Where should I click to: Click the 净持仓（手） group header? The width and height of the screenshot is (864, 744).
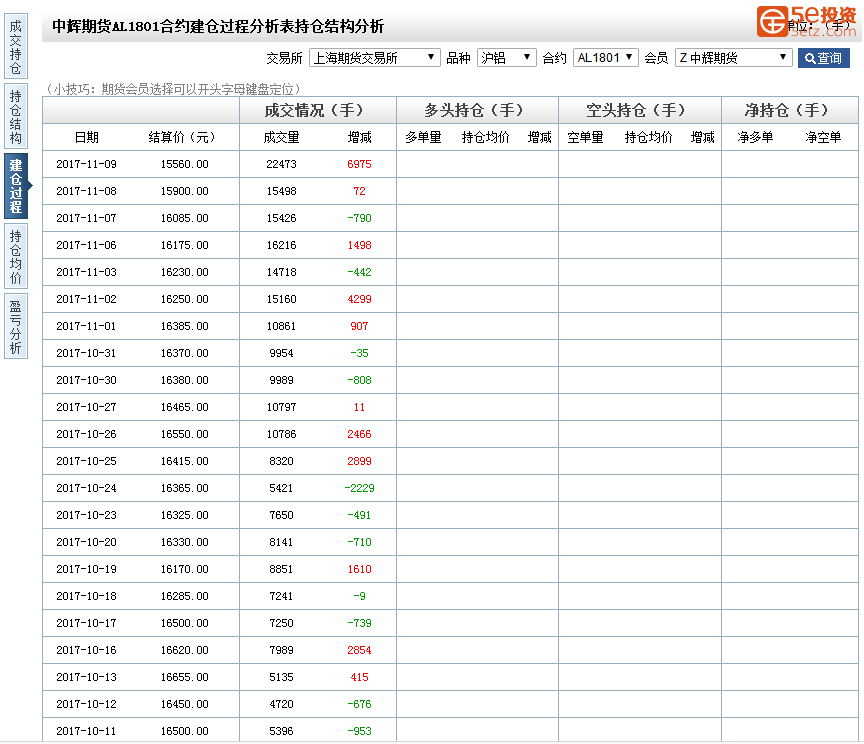pos(786,110)
